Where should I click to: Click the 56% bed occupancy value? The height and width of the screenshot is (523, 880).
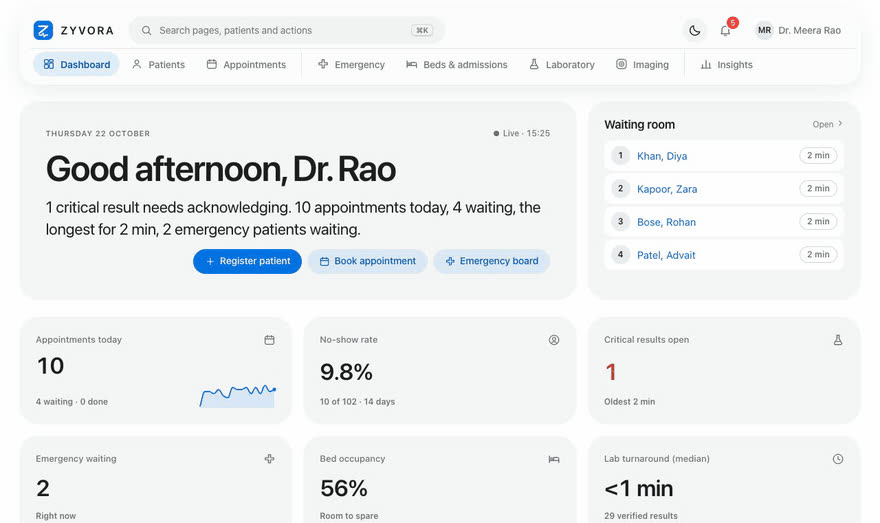(344, 488)
